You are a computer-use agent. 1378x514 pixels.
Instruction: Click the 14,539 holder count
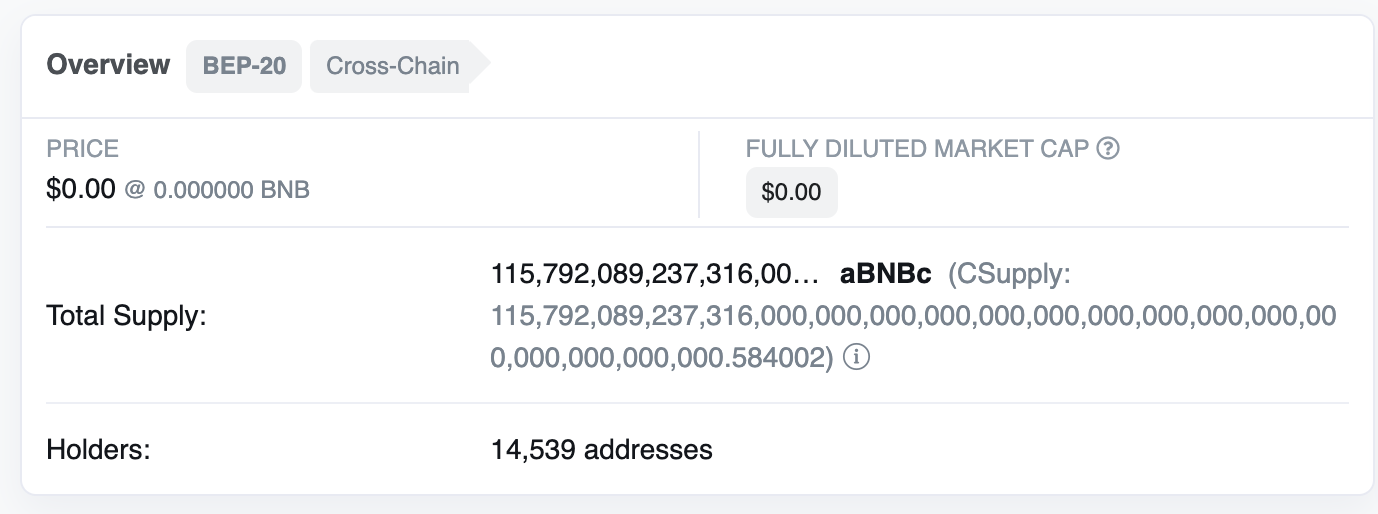tap(533, 450)
